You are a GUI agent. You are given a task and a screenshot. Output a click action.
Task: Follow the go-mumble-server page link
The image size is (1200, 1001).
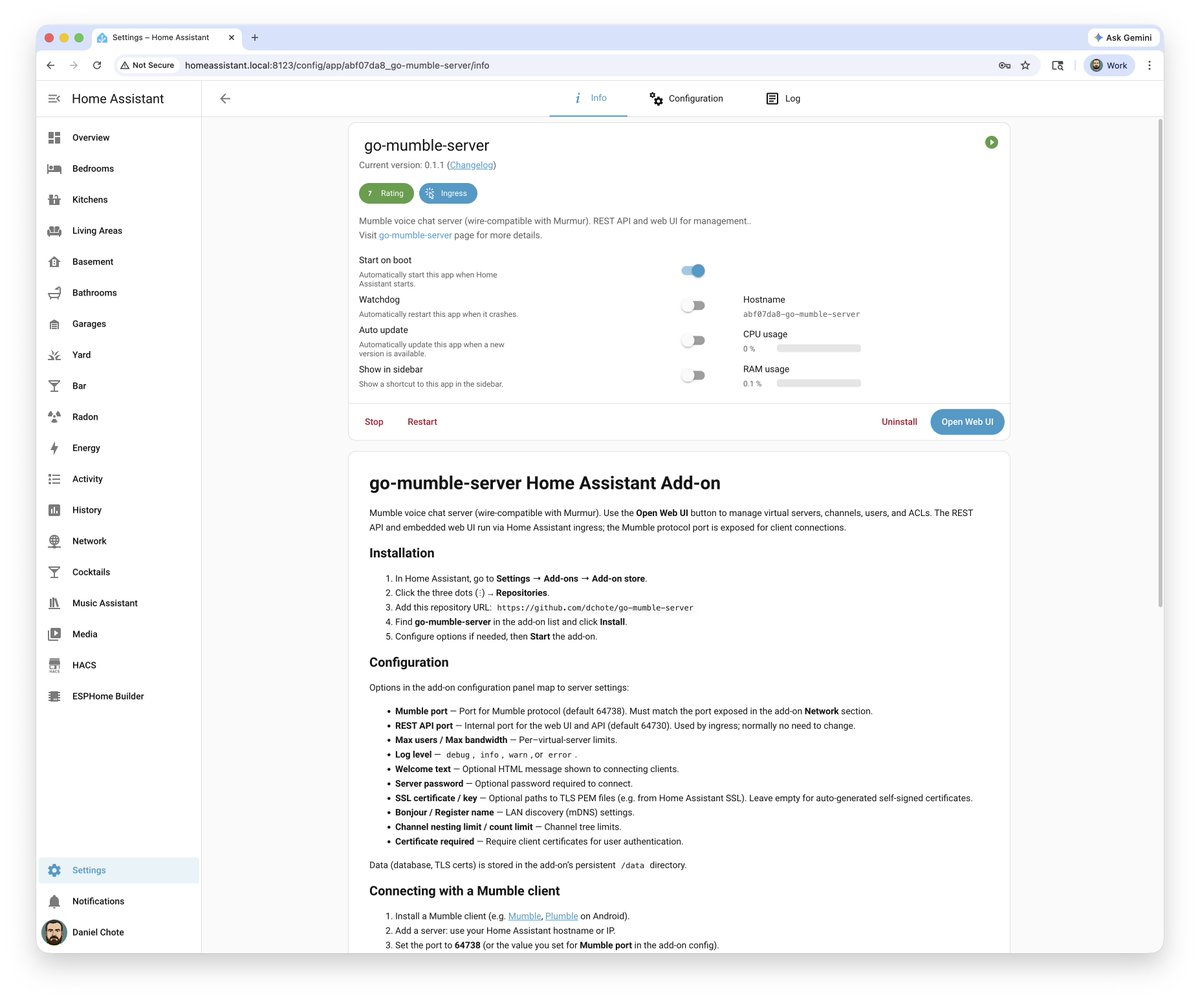[x=415, y=235]
